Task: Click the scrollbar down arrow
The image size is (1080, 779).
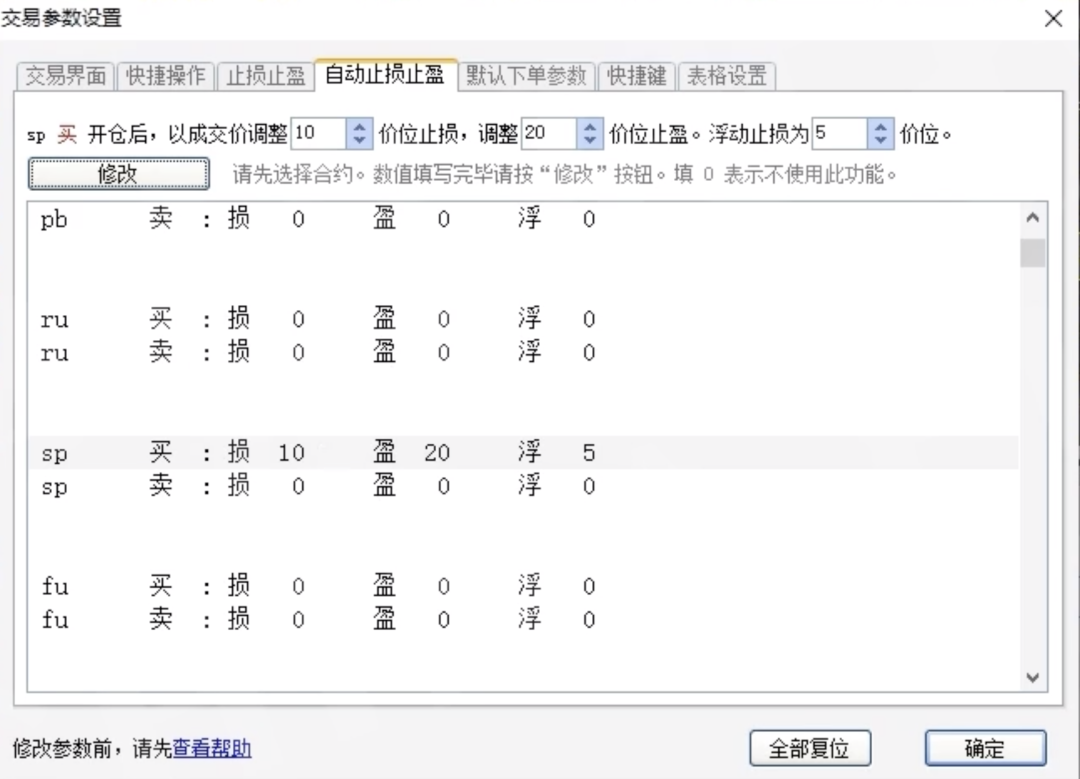Action: point(1032,677)
